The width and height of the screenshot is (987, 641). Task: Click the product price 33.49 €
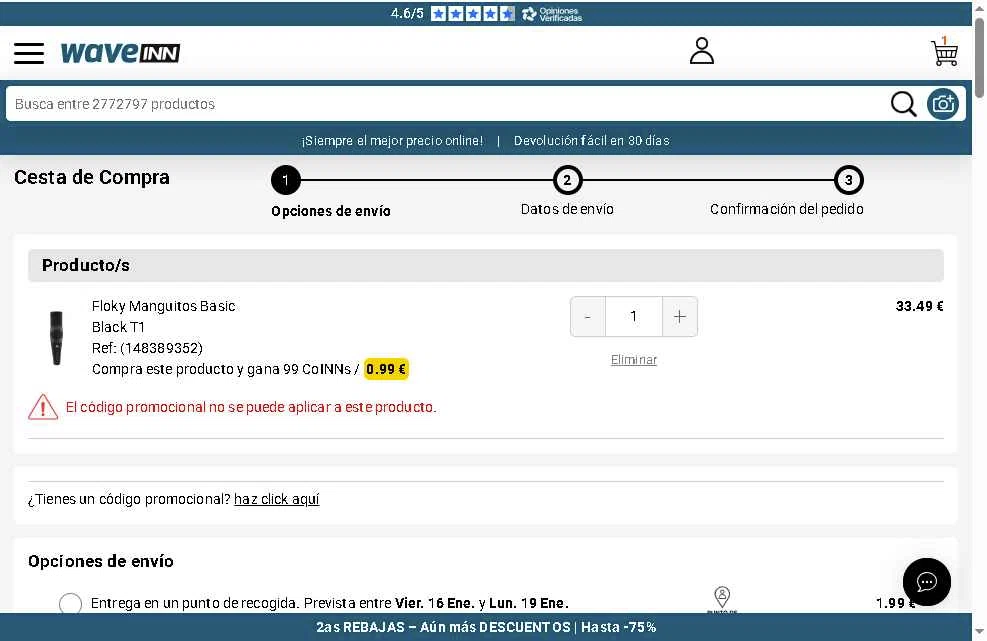pyautogui.click(x=920, y=307)
